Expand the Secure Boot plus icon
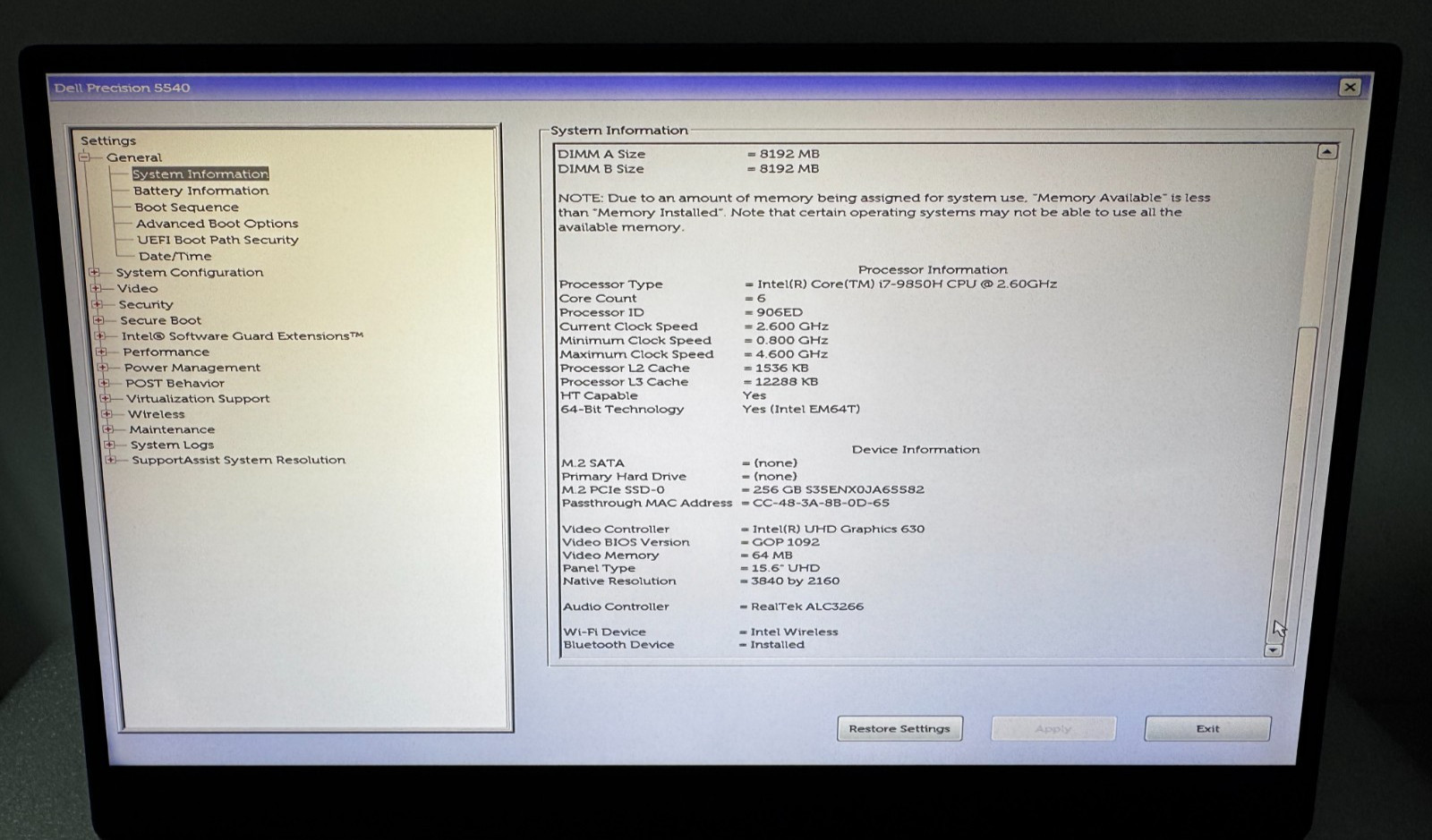Screen dimensions: 1432x840 (x=98, y=320)
